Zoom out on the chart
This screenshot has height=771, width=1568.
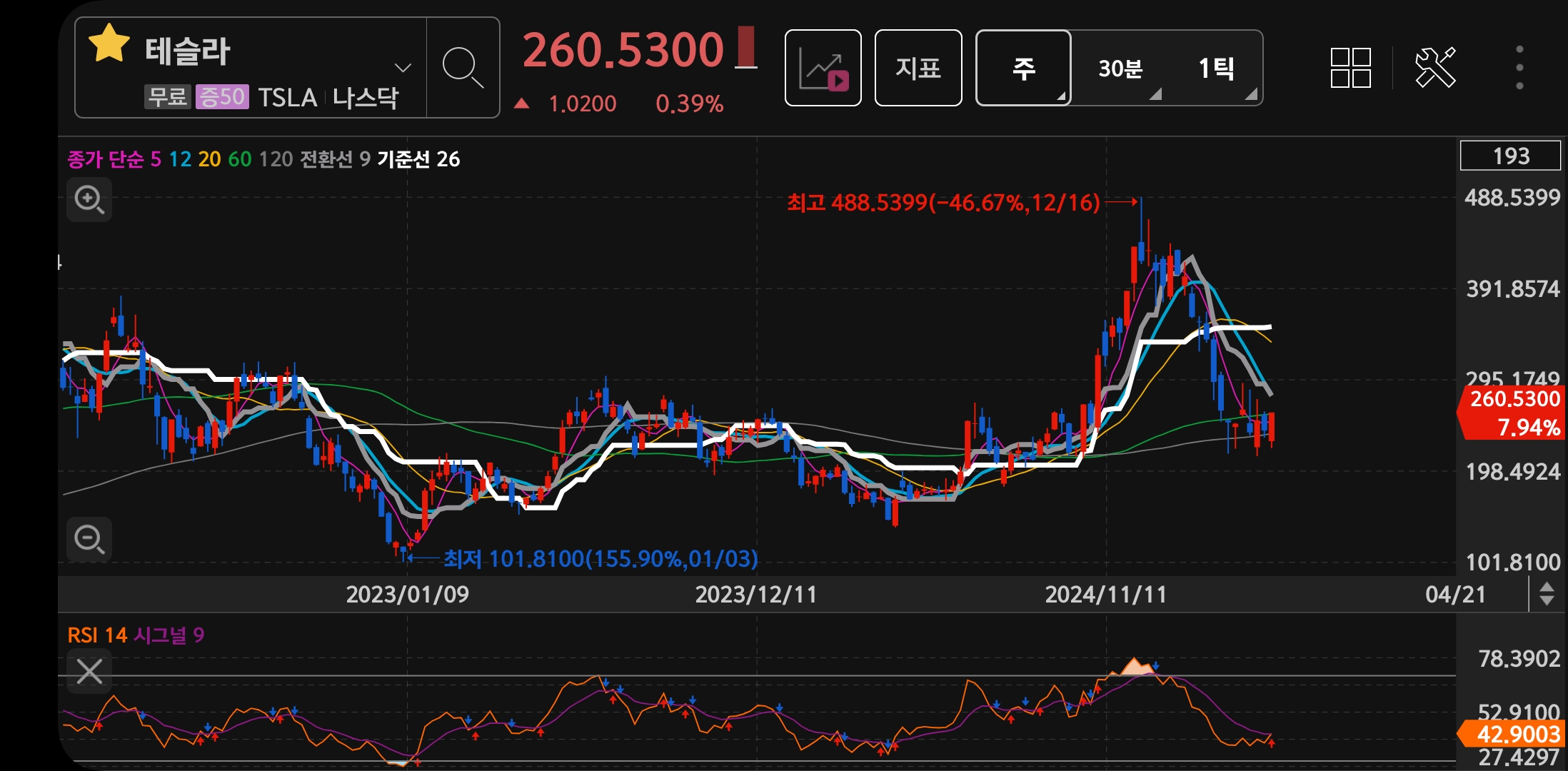point(89,540)
